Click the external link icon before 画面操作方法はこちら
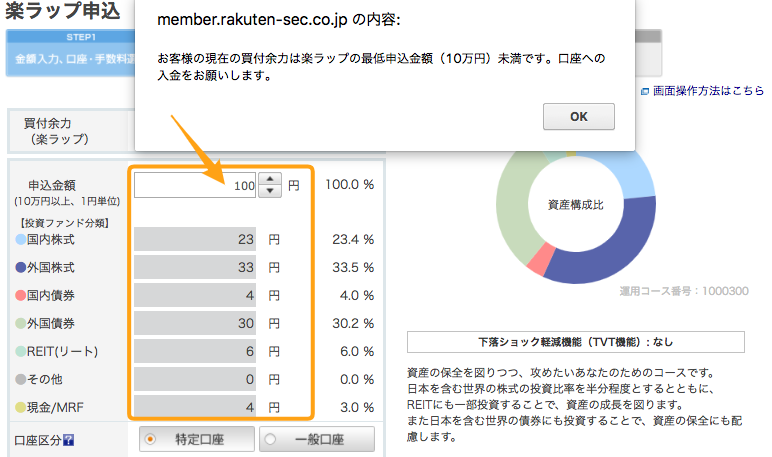772x457 pixels. click(x=644, y=92)
